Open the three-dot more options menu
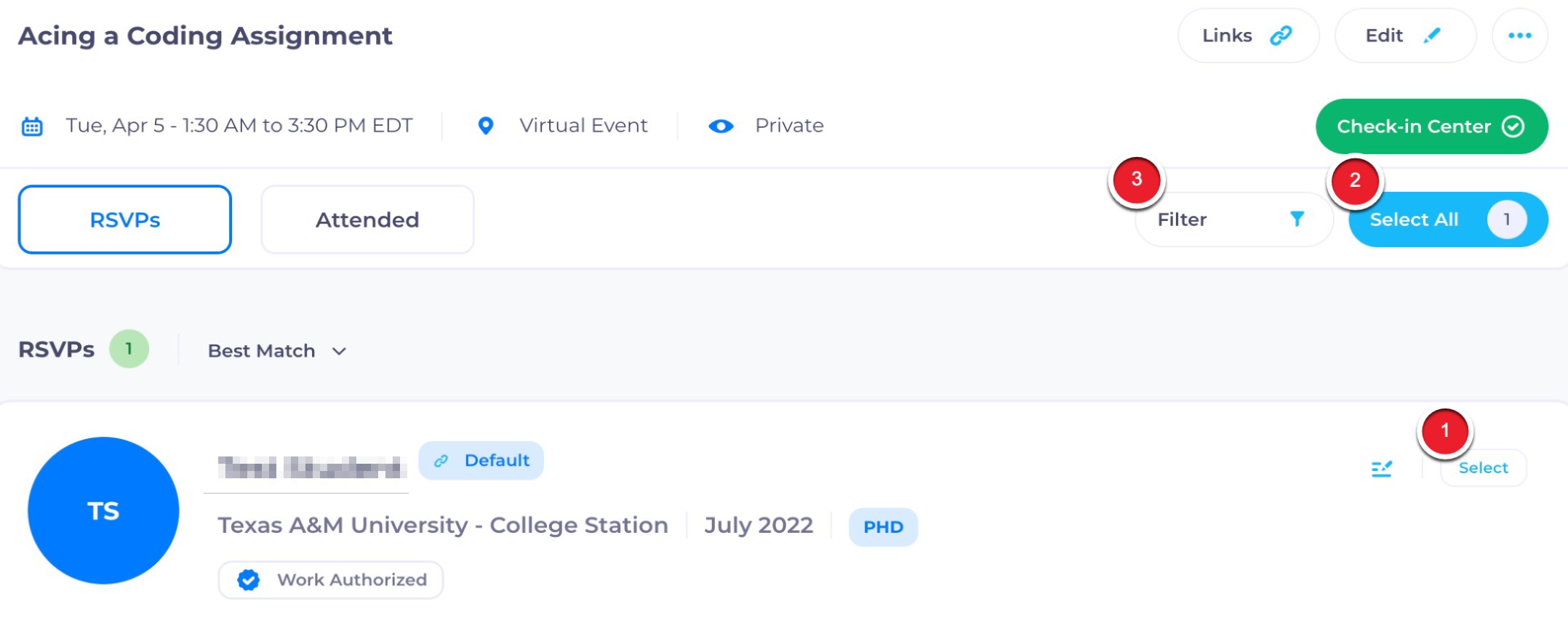Viewport: 1568px width, 628px height. pyautogui.click(x=1519, y=36)
